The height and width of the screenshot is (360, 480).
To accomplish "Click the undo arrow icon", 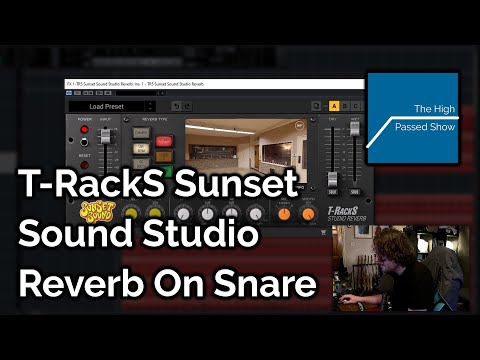I will 176,107.
